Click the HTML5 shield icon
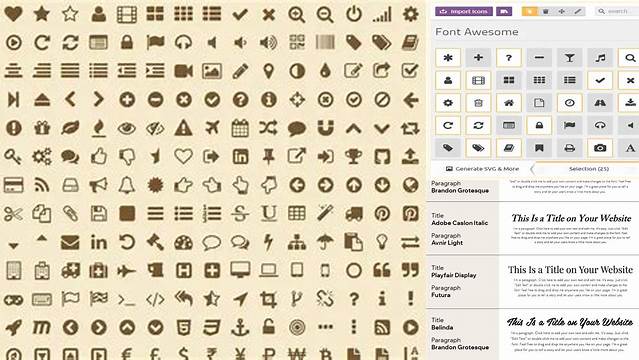This screenshot has height=360, width=639. [x=183, y=327]
